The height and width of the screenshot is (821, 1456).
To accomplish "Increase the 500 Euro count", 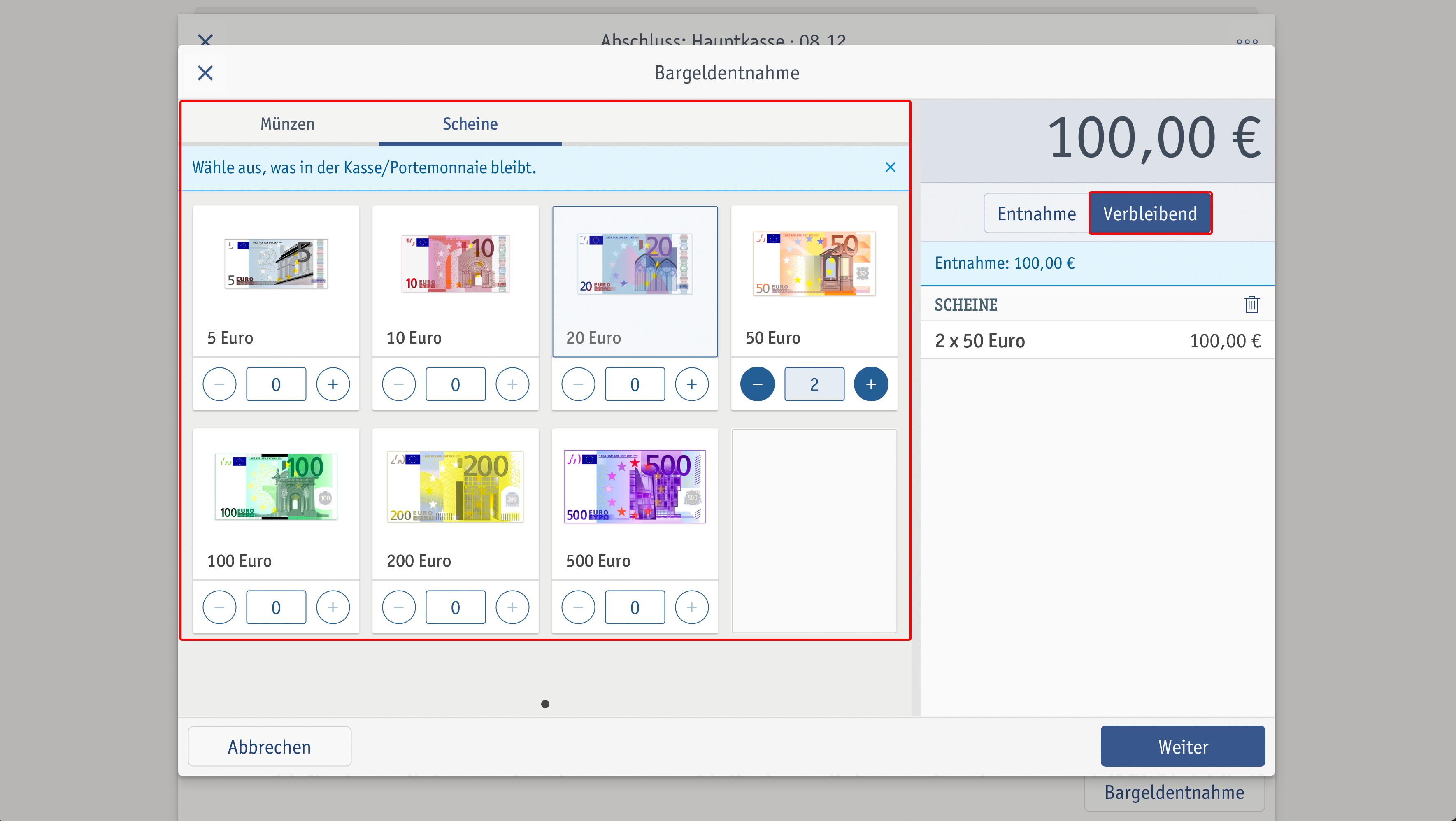I will tap(692, 607).
